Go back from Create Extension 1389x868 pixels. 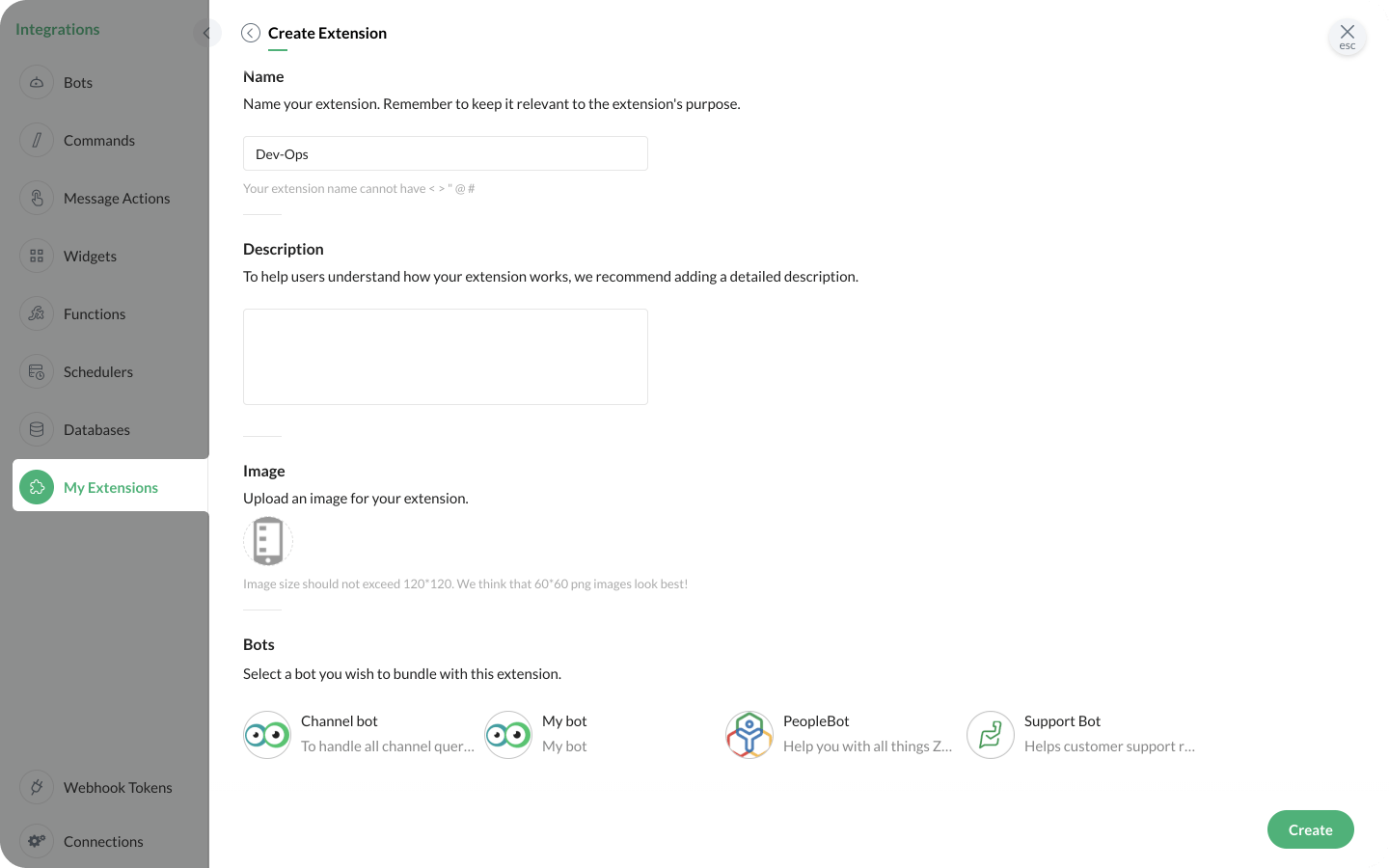[251, 34]
